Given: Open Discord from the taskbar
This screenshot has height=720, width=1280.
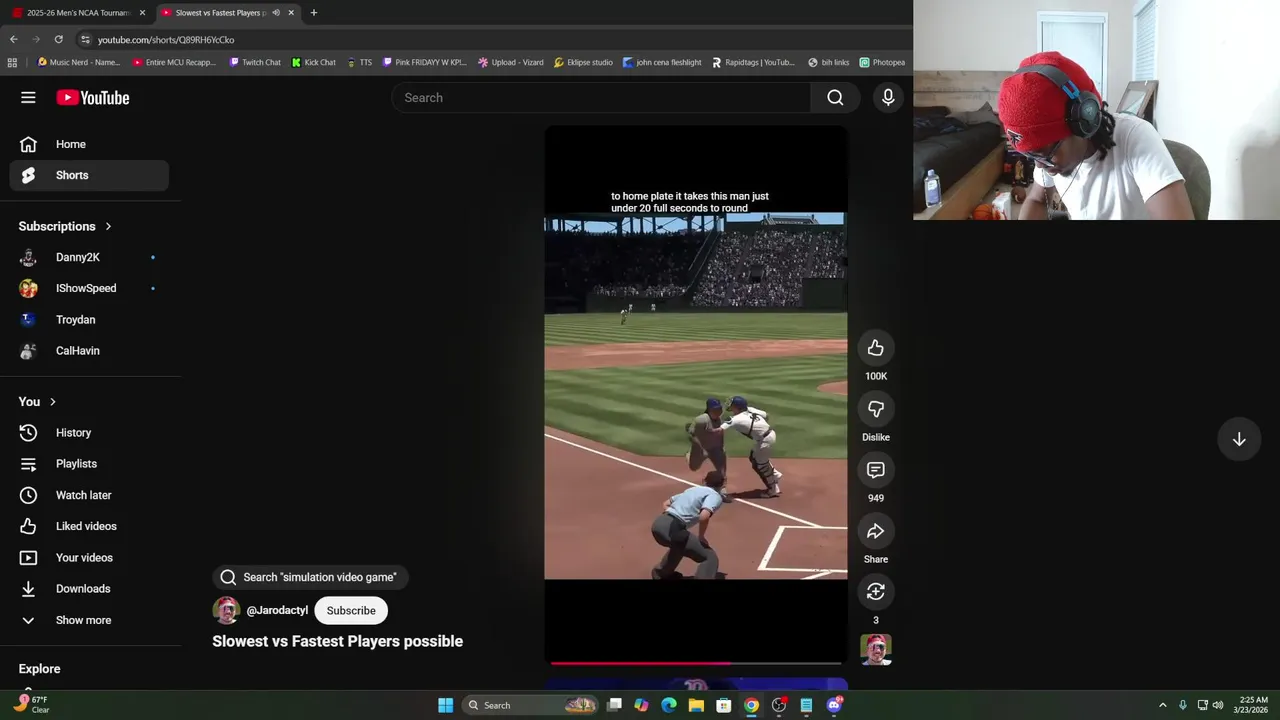Looking at the screenshot, I should (x=834, y=705).
